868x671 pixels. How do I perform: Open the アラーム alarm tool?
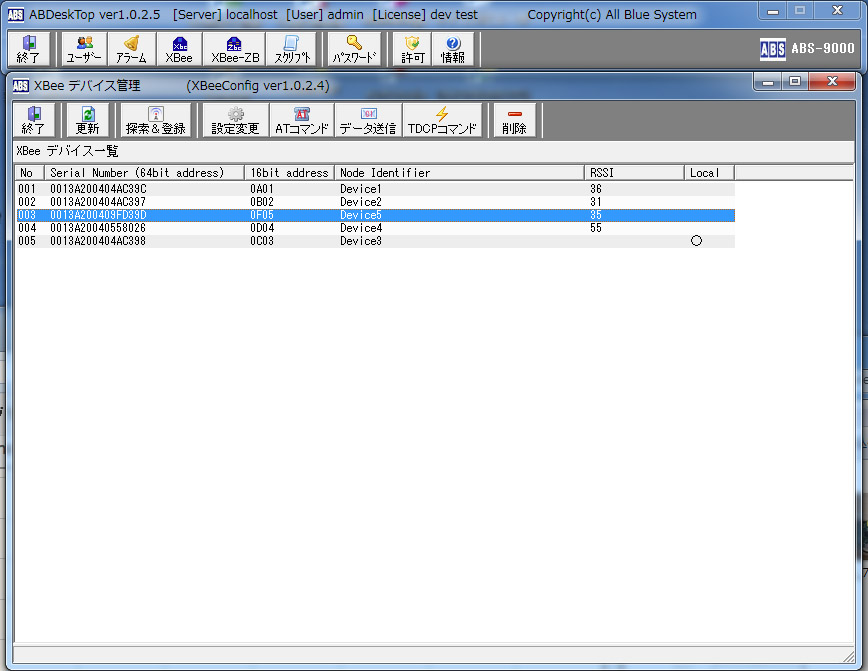(x=132, y=49)
